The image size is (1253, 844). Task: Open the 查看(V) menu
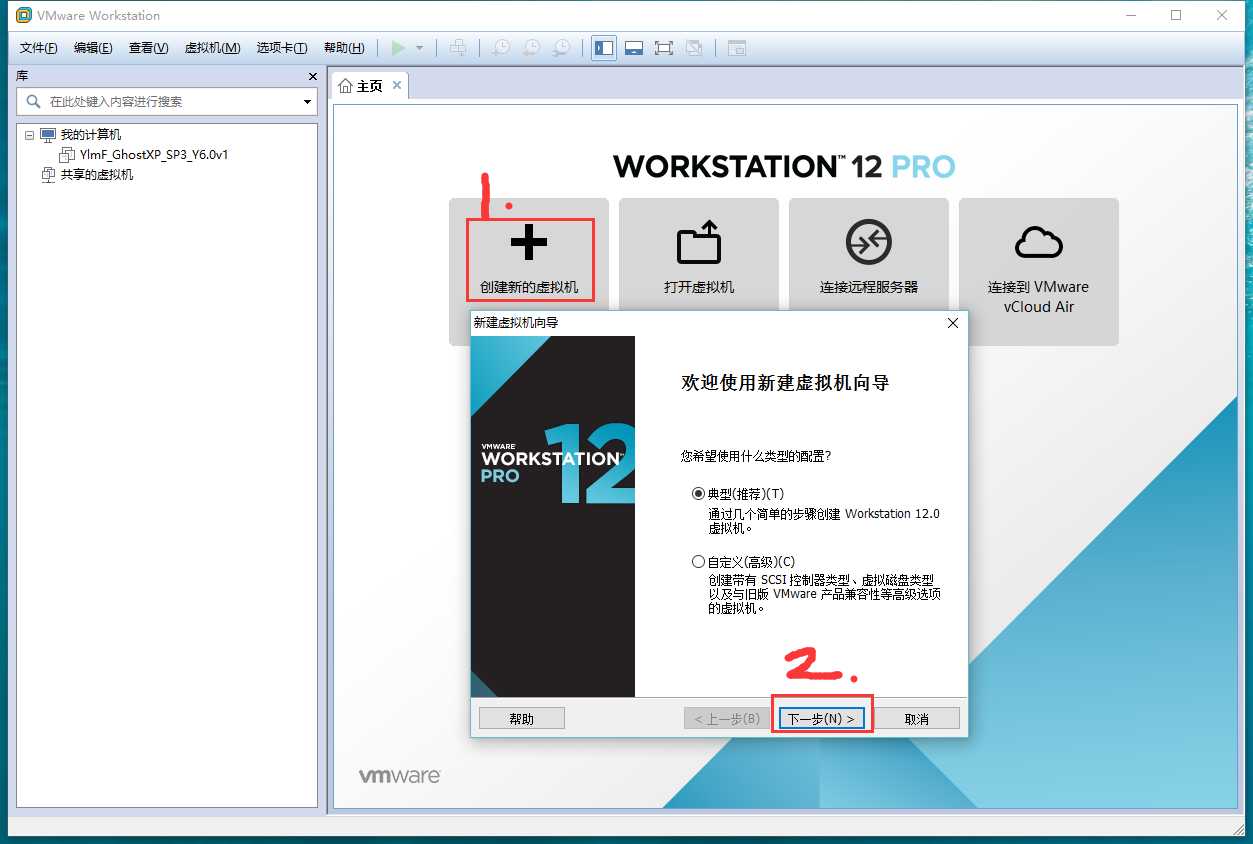148,48
